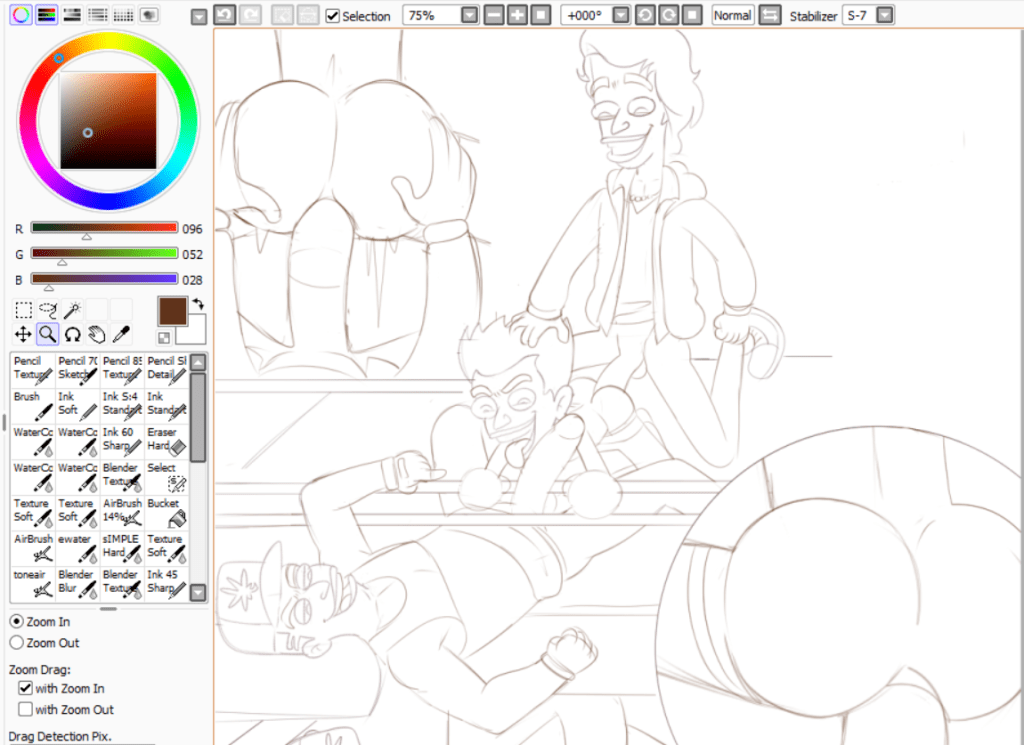Image resolution: width=1024 pixels, height=745 pixels.
Task: Click the brush panel scrollbar down arrow
Action: click(197, 592)
